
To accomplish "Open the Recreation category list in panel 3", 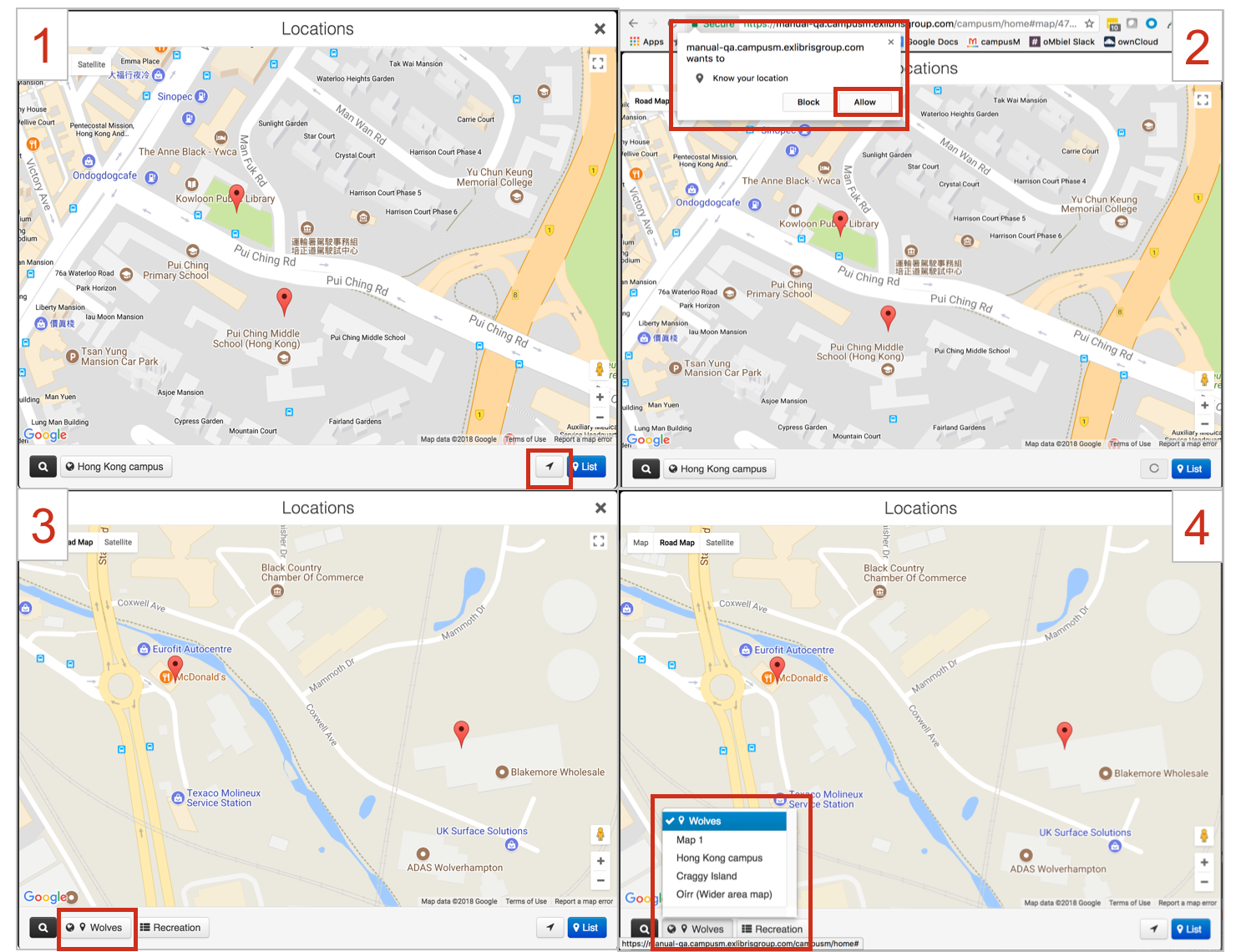I will (x=170, y=928).
